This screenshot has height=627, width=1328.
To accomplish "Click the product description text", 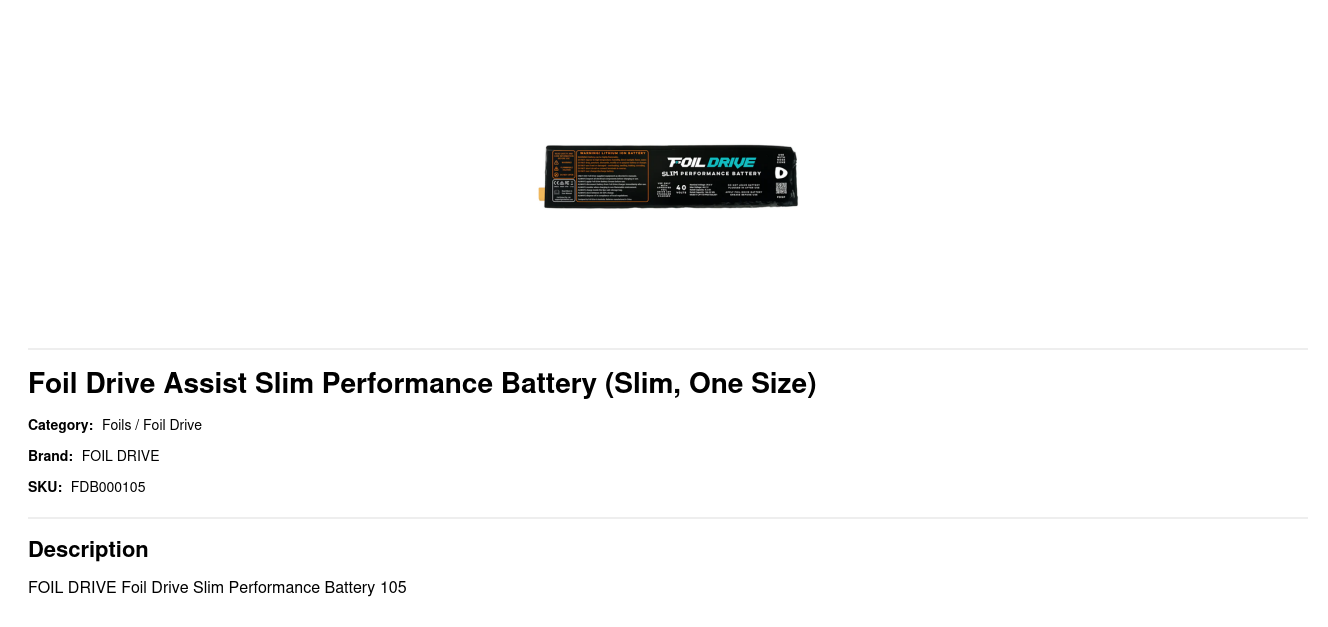I will [217, 587].
